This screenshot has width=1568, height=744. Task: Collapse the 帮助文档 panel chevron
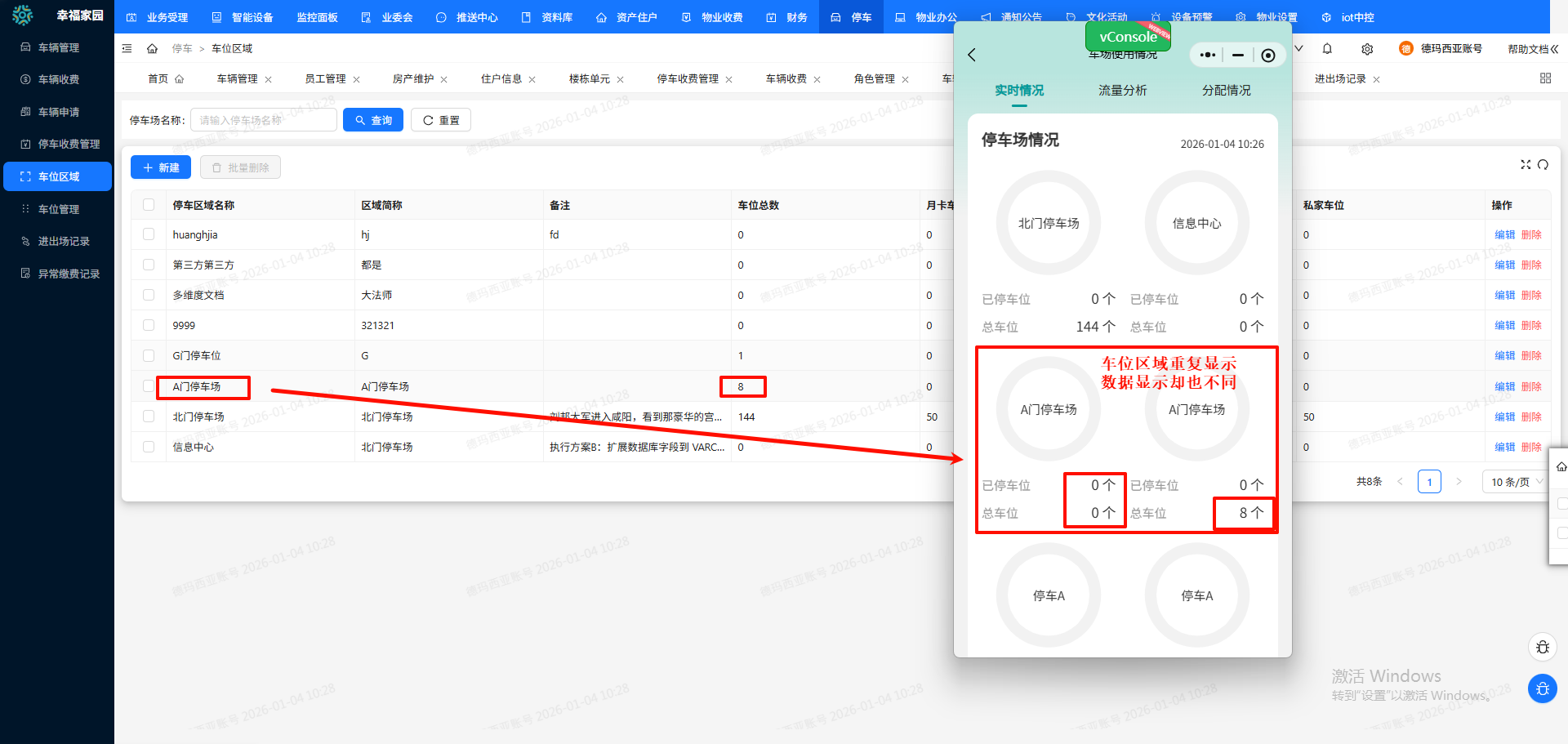1554,49
